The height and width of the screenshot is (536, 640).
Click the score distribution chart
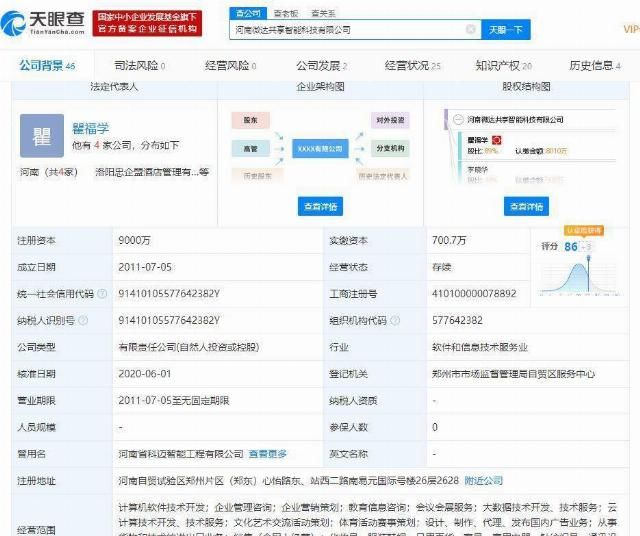(580, 278)
